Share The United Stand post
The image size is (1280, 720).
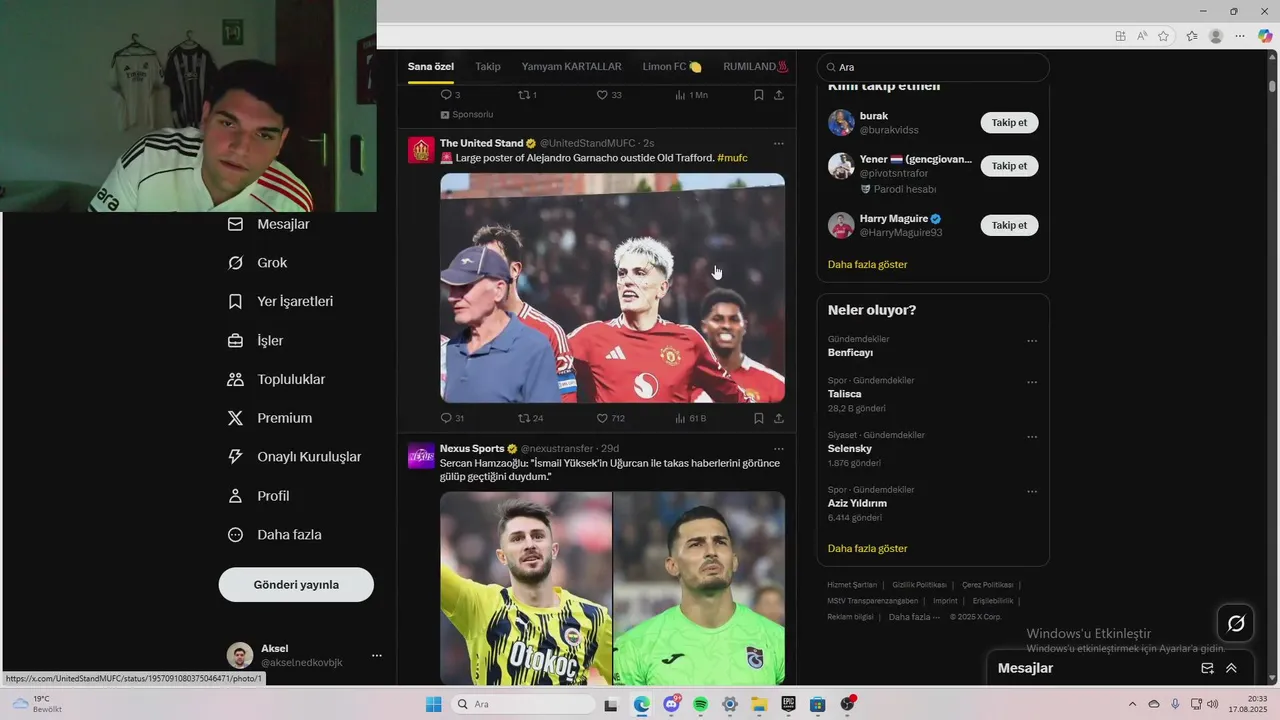[x=779, y=418]
